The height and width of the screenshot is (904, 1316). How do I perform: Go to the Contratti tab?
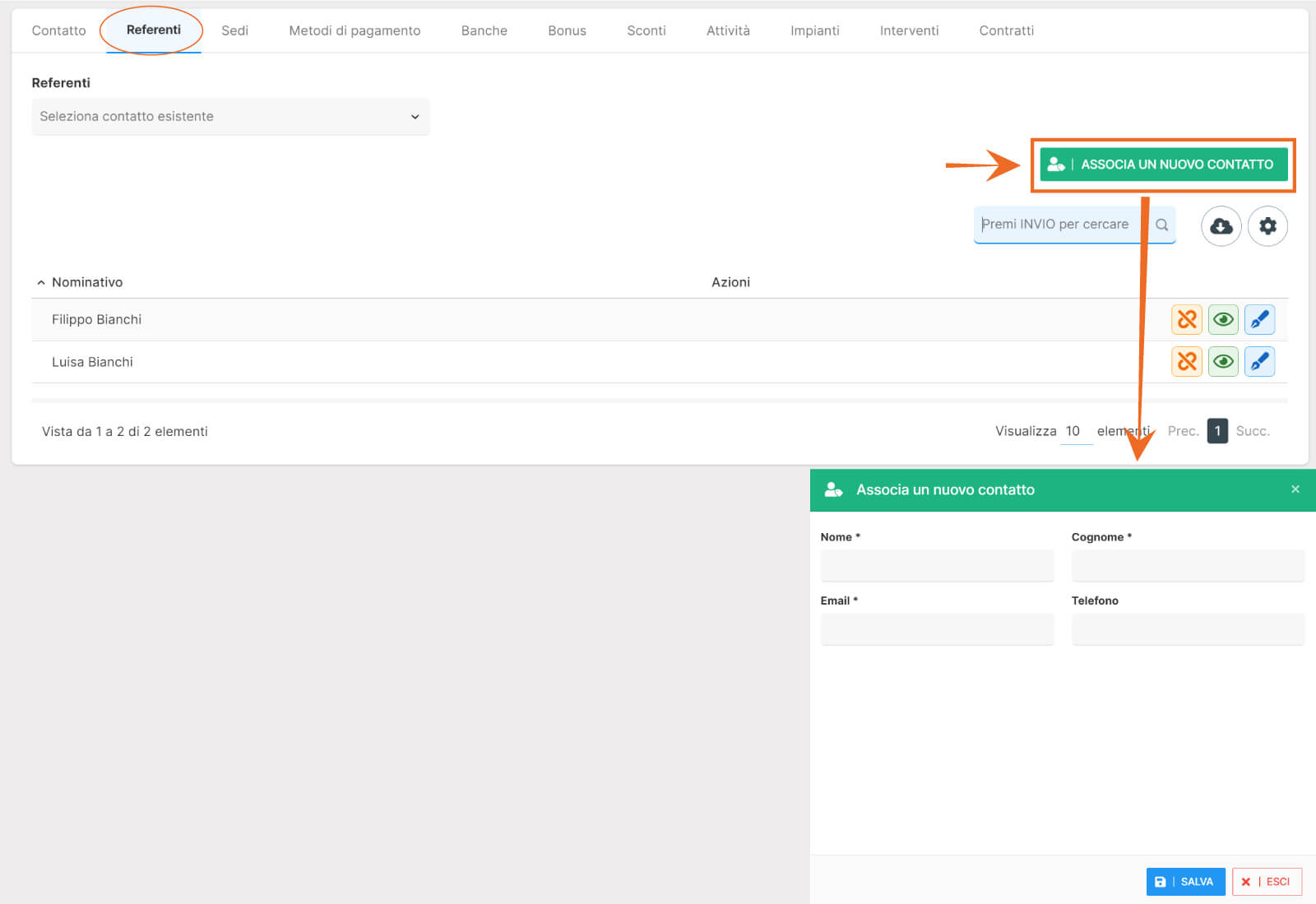point(1006,30)
